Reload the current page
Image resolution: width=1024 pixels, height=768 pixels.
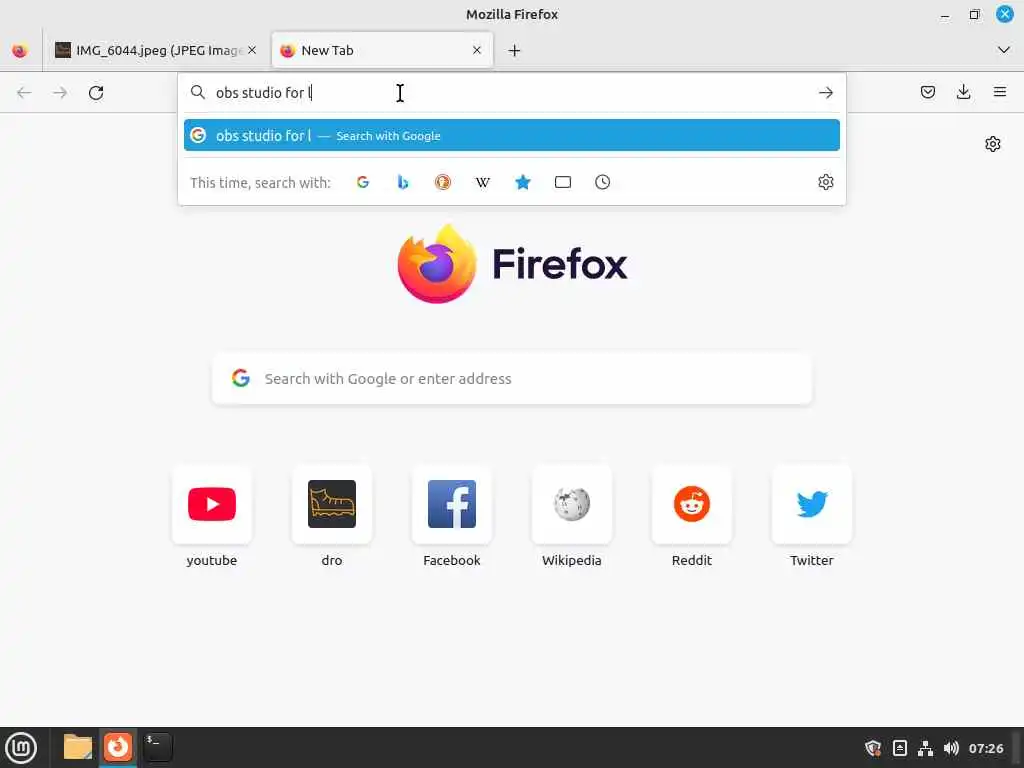[x=96, y=93]
